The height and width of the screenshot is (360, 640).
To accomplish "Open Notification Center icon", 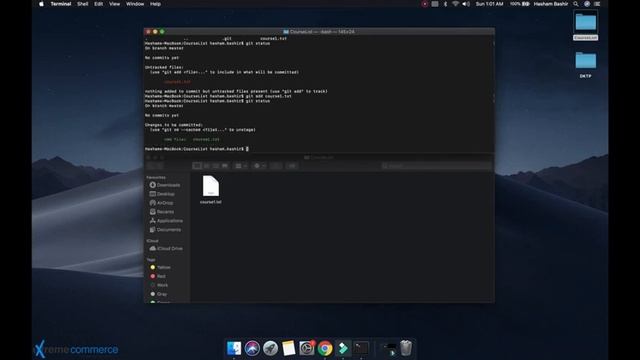I will [x=597, y=4].
